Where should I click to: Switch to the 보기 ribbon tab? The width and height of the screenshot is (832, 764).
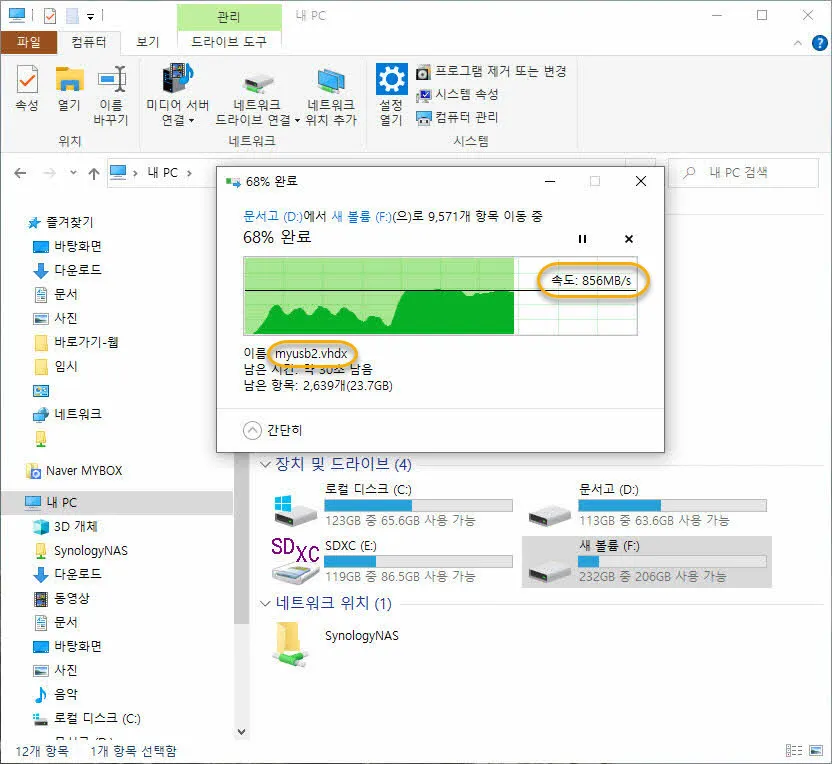pyautogui.click(x=148, y=41)
